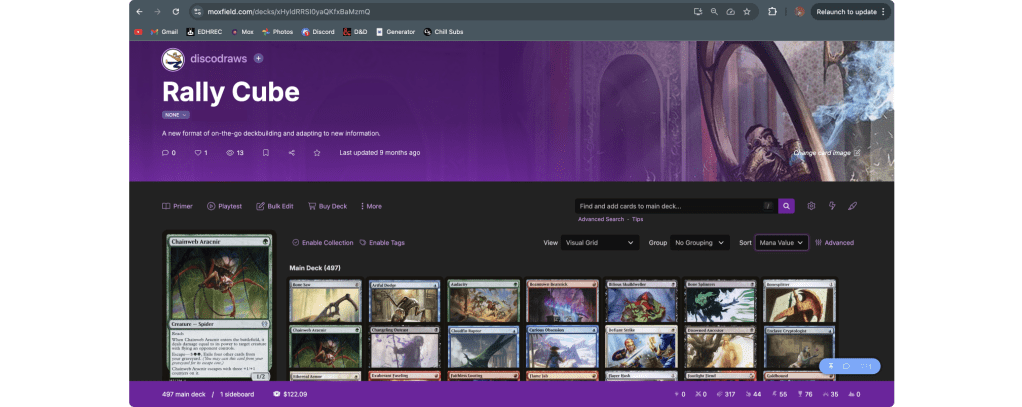Click the comments speech bubble icon
1022x407 pixels.
pos(166,153)
